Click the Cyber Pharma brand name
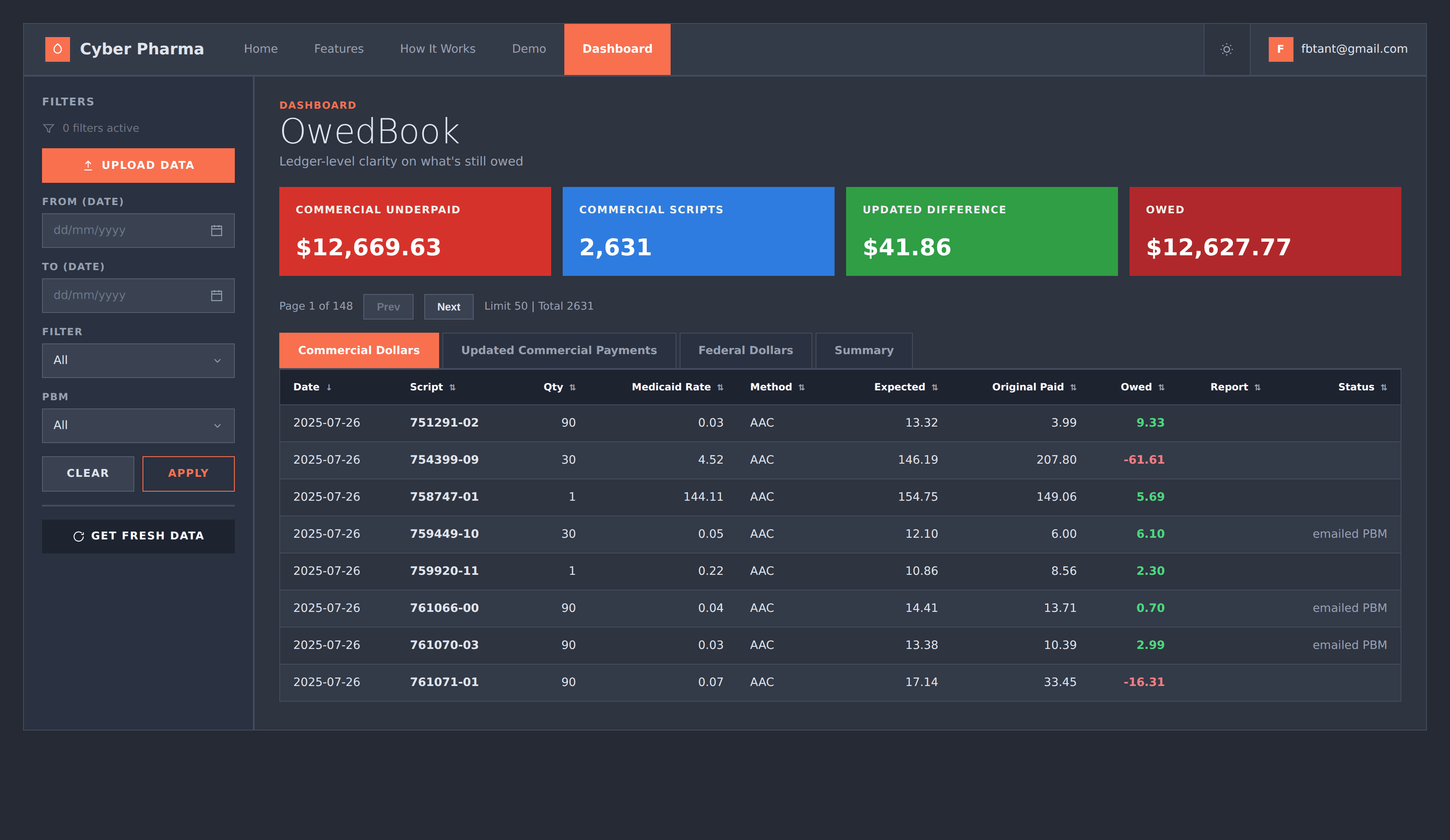 [142, 49]
